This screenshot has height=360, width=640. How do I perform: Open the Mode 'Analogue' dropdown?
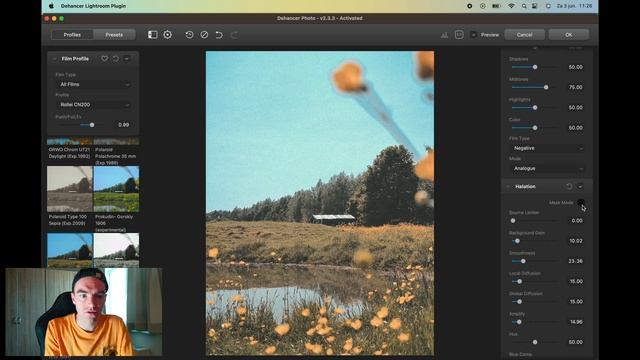tap(547, 169)
